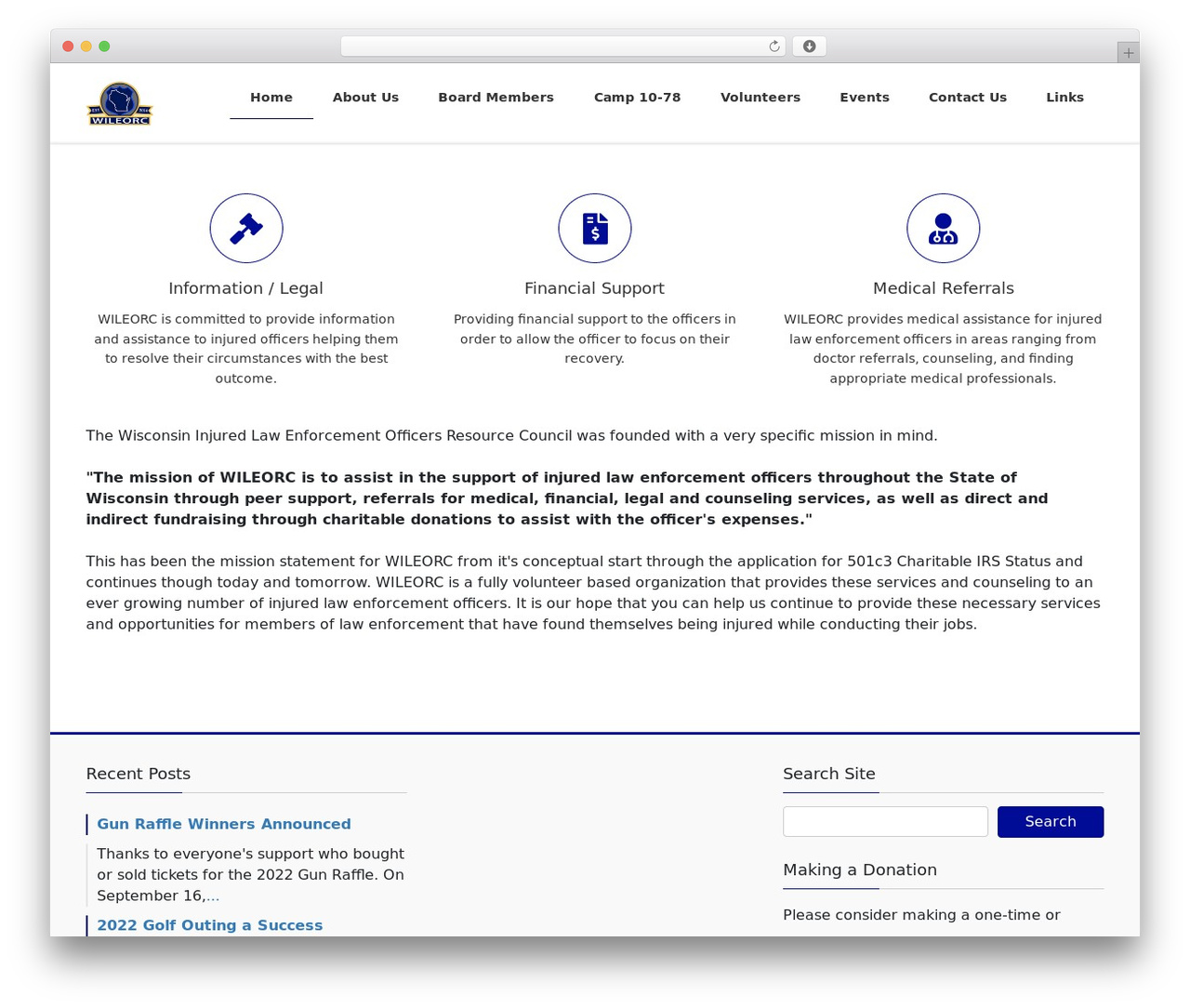Open the Events page
Viewport: 1190px width, 1008px height.
[x=865, y=97]
